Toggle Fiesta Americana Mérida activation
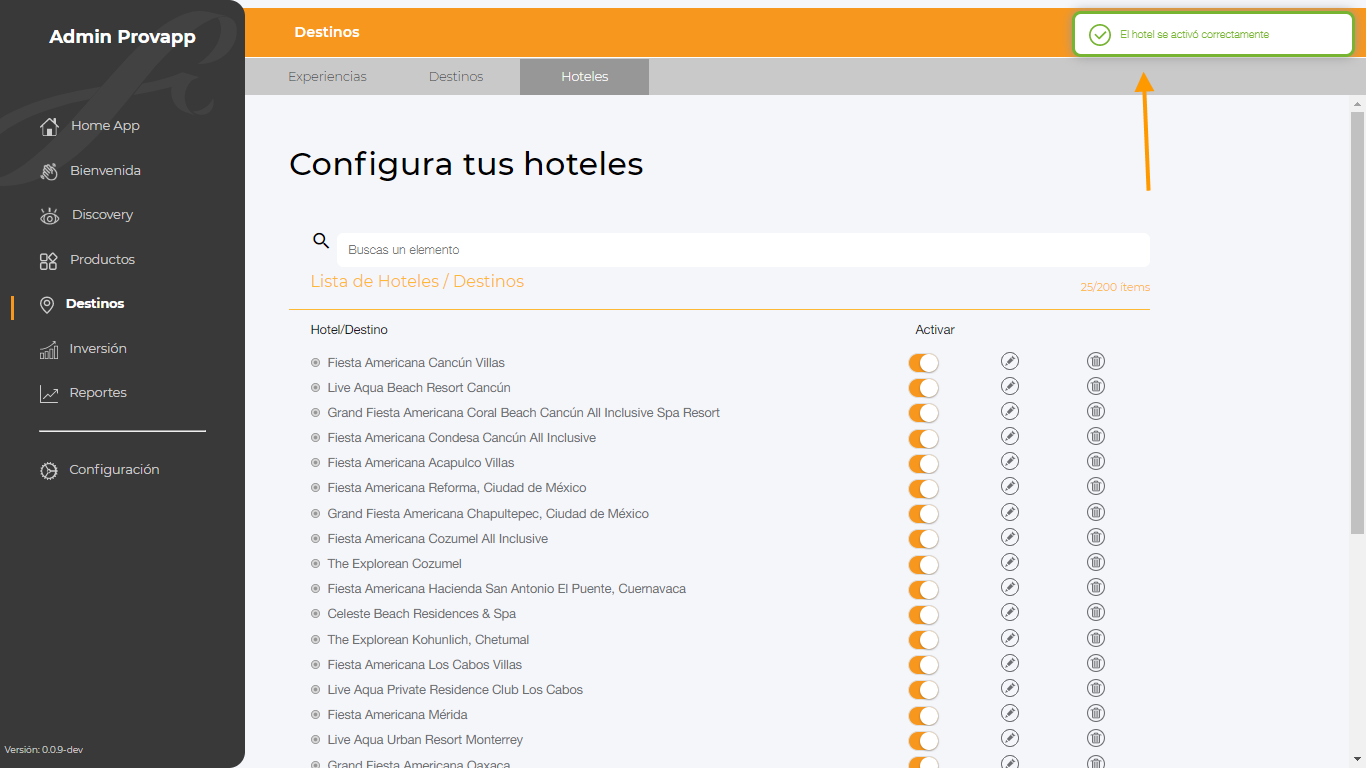1366x768 pixels. tap(923, 716)
